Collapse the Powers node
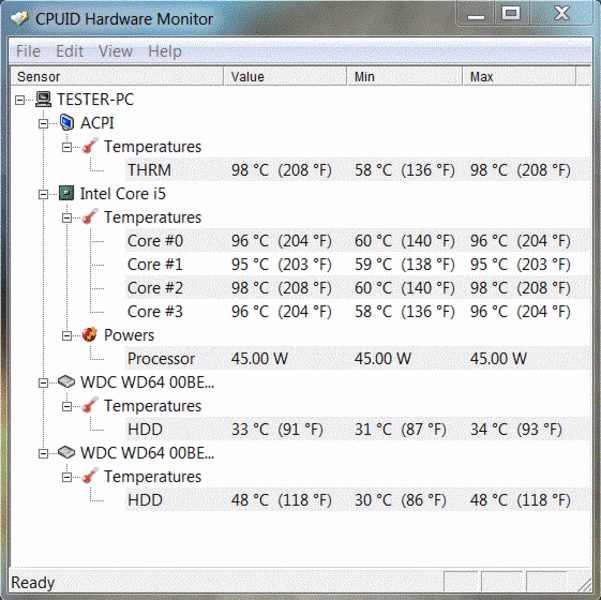601x600 pixels. pos(67,336)
